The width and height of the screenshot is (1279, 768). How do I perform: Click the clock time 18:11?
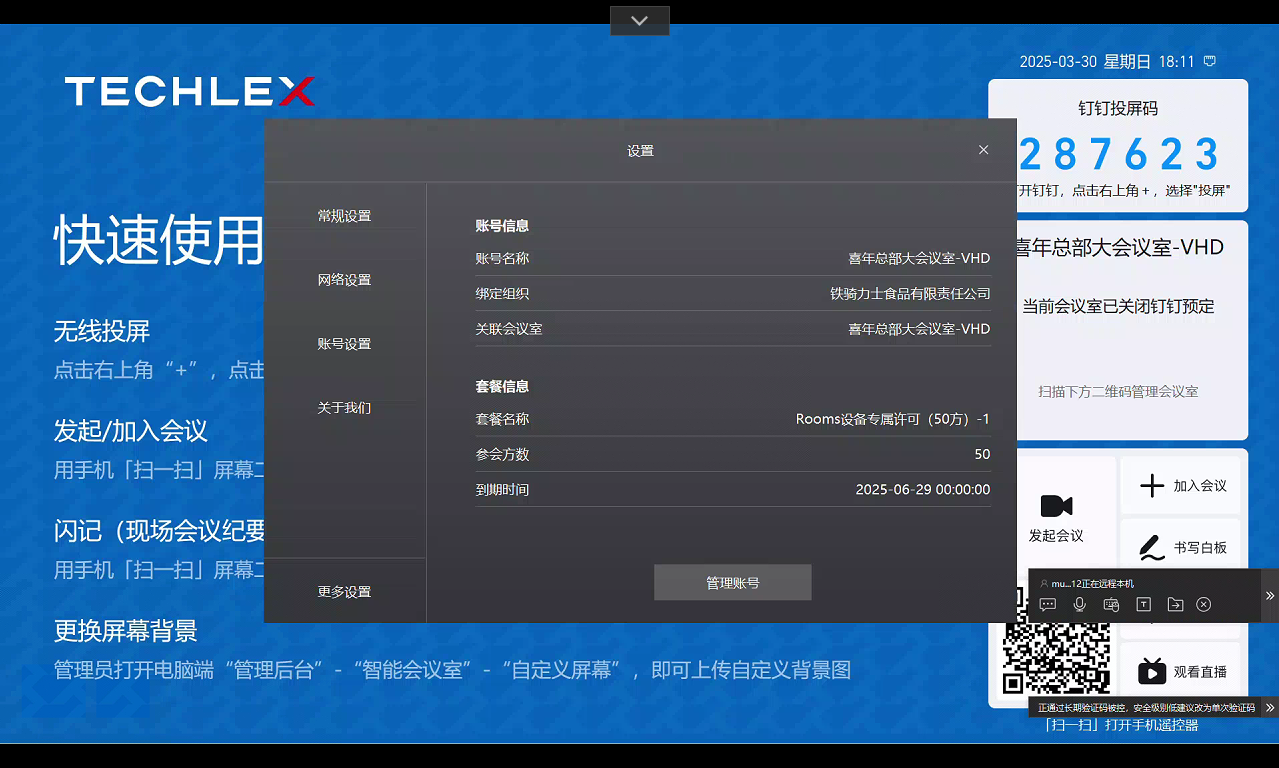pos(1176,61)
